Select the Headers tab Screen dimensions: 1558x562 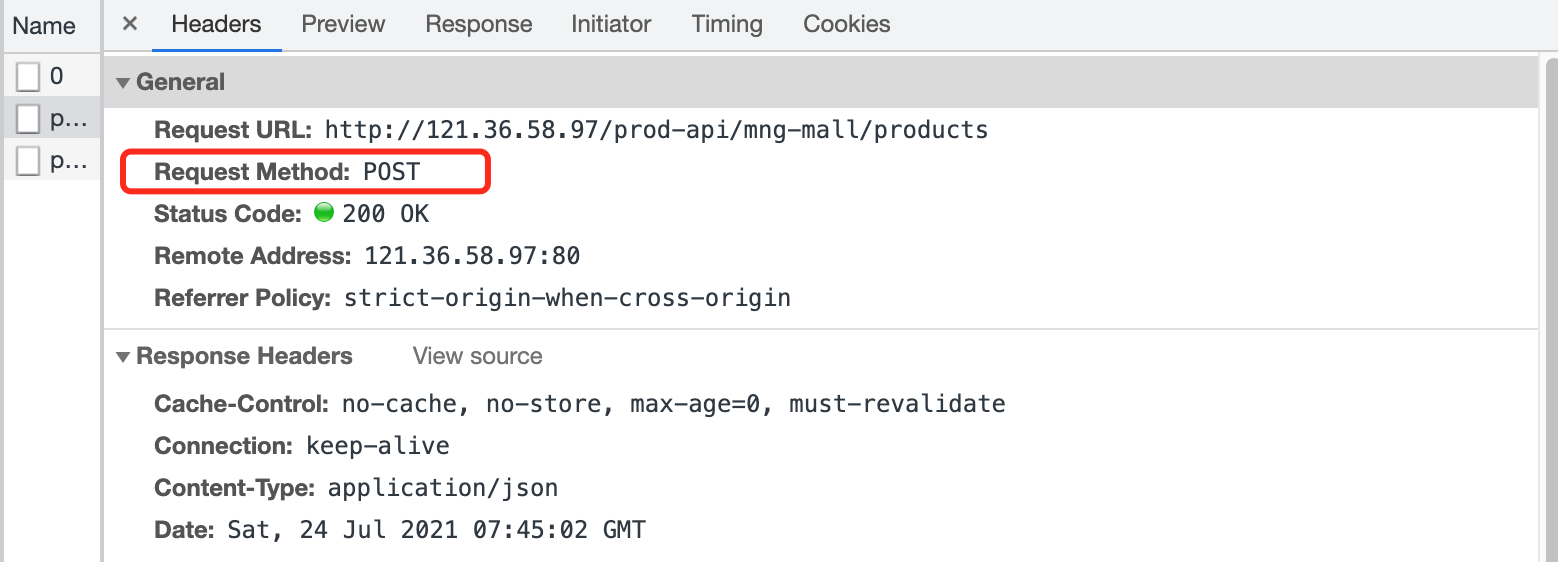[x=217, y=24]
